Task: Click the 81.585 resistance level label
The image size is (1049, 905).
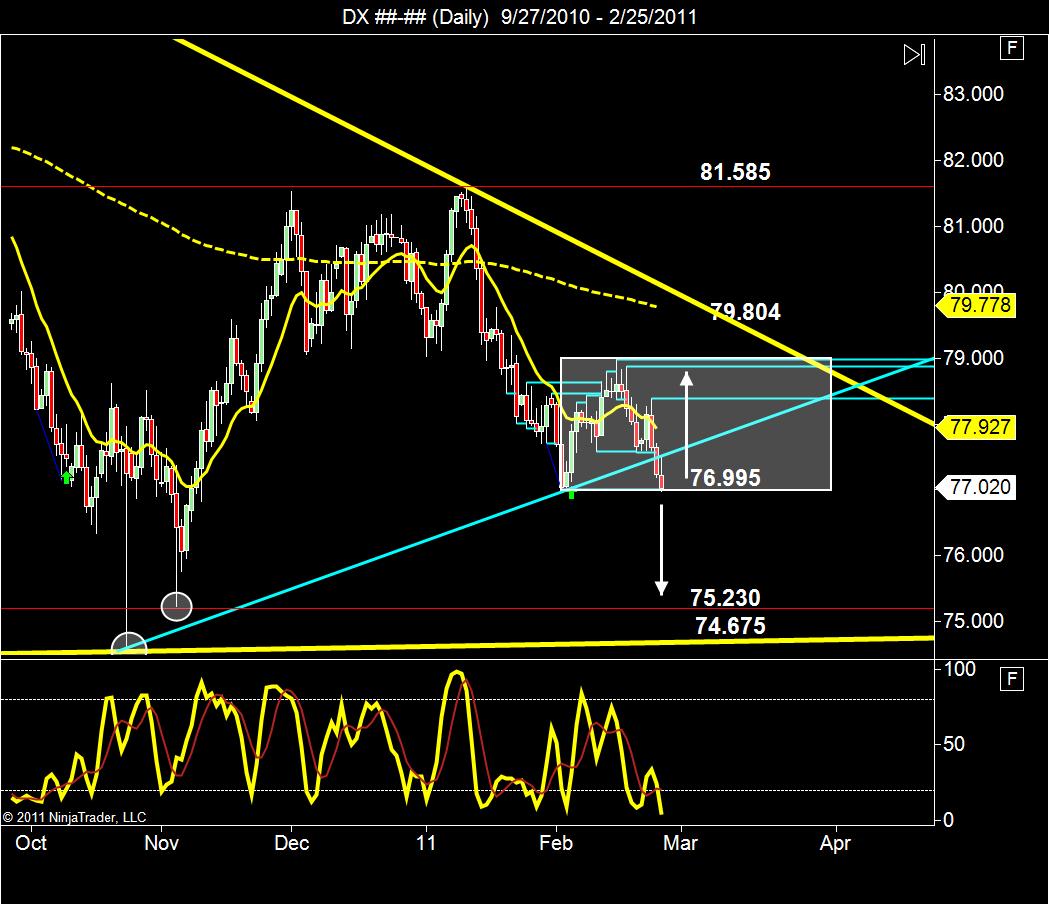Action: click(x=735, y=172)
